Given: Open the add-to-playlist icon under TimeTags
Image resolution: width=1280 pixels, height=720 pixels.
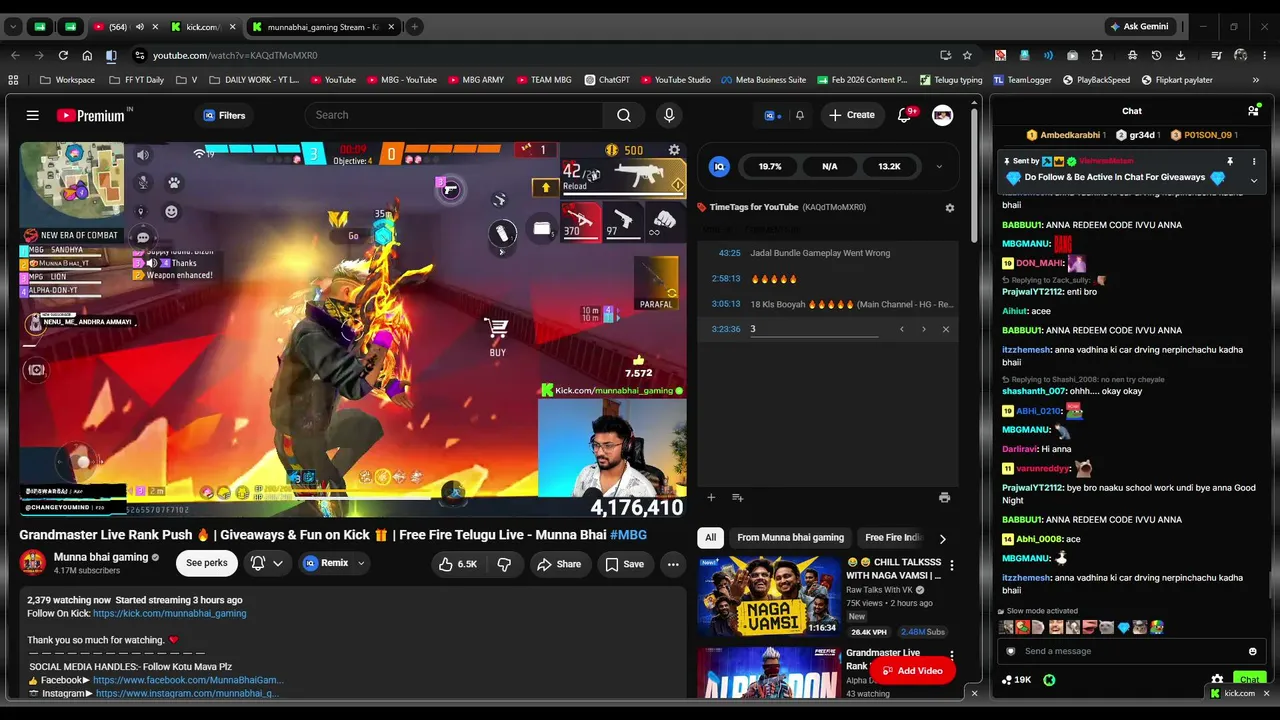Looking at the screenshot, I should coord(737,497).
